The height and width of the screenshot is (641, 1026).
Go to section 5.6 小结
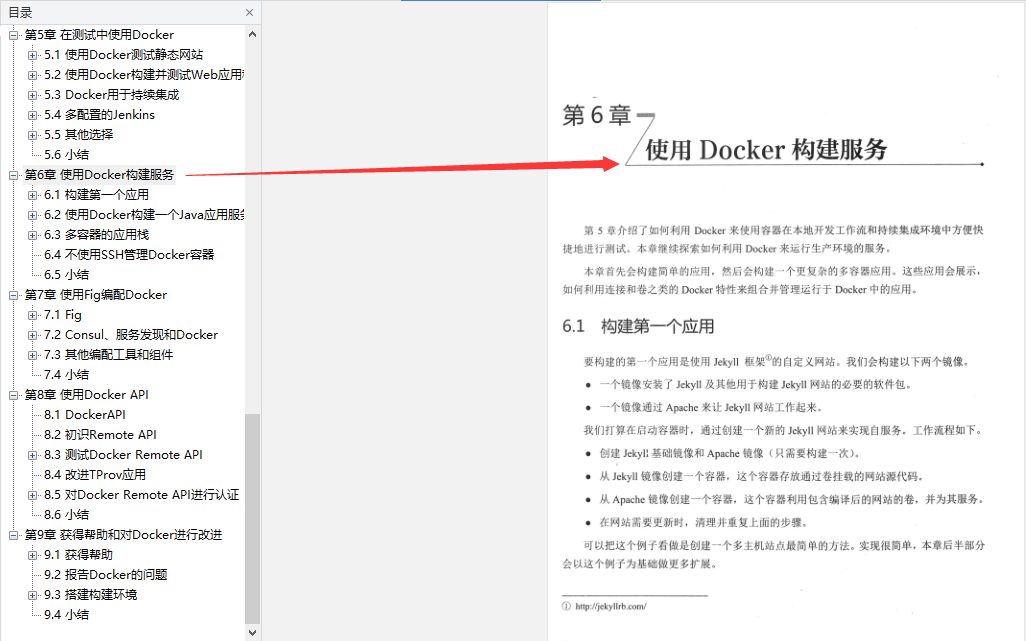(x=66, y=155)
